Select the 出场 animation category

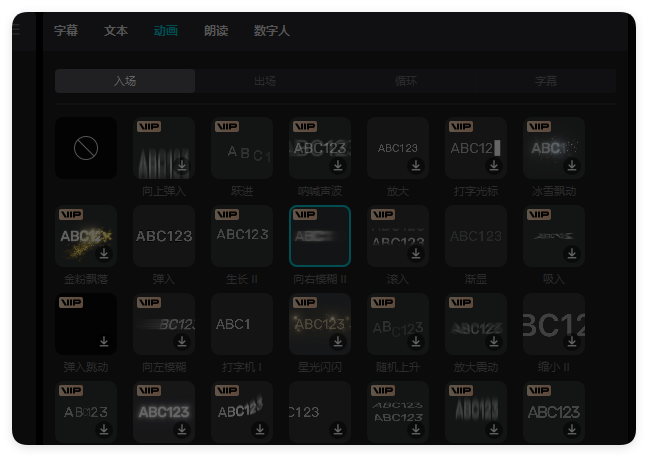(265, 82)
